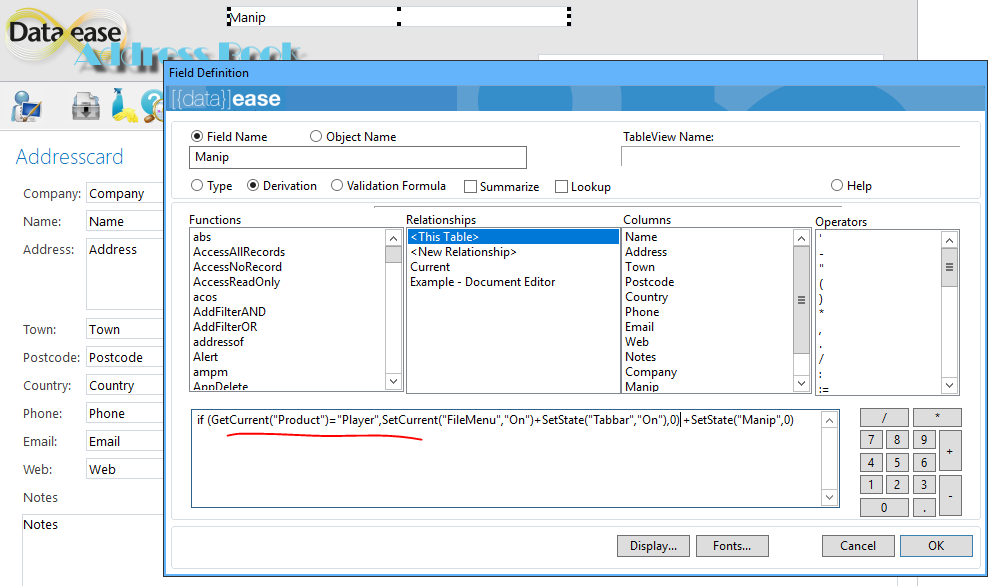Click the tray with down-arrow toolbar icon
The height and width of the screenshot is (586, 1005).
pyautogui.click(x=86, y=106)
